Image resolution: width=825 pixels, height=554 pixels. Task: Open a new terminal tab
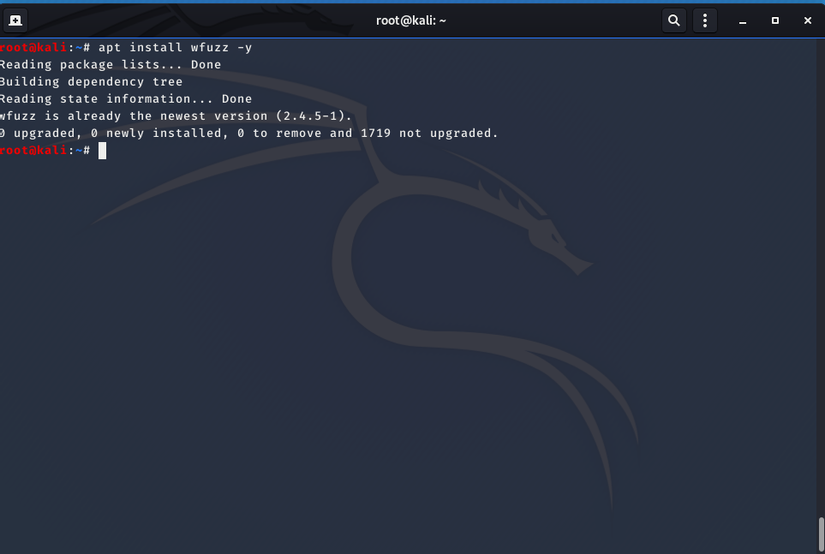15,21
